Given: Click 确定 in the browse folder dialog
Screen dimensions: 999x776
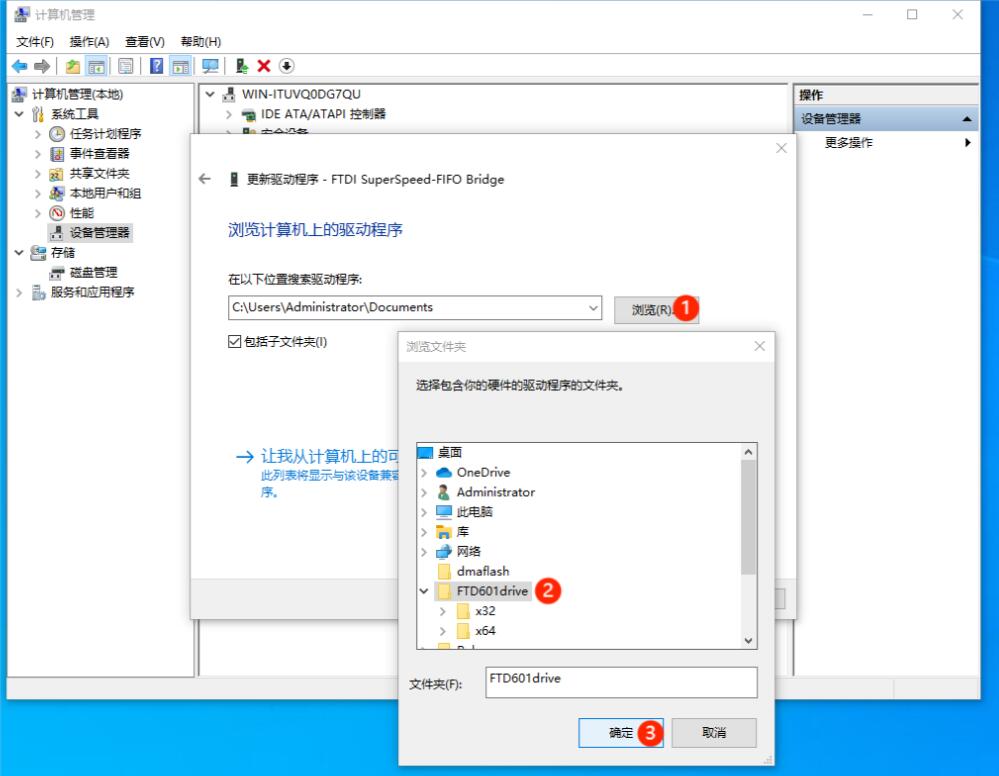Looking at the screenshot, I should coord(620,732).
